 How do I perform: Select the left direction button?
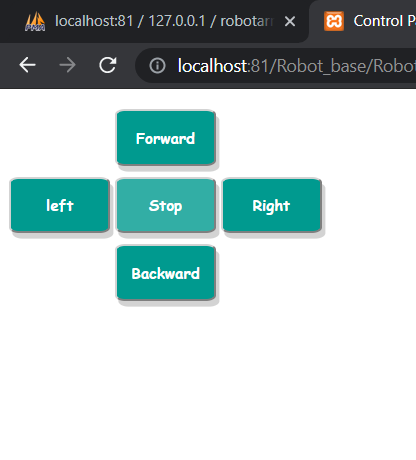[60, 205]
